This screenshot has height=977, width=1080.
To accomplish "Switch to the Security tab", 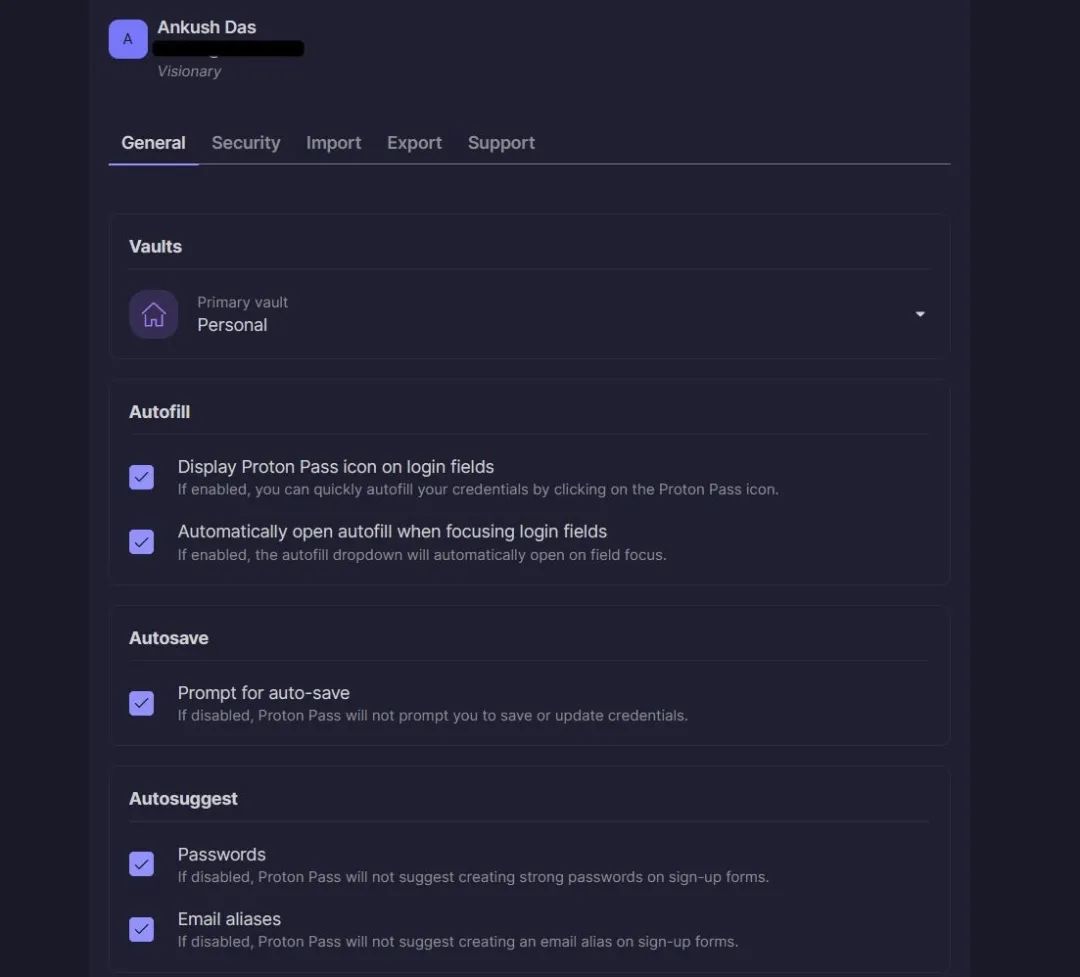I will [x=246, y=143].
